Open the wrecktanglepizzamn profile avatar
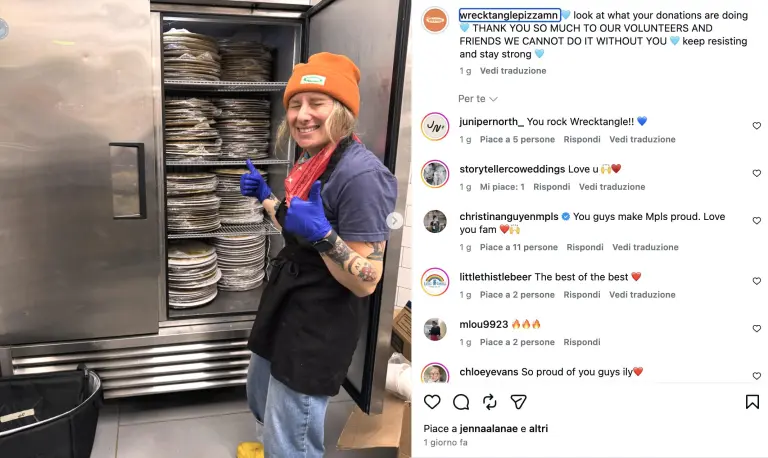Viewport: 768px width, 458px height. (435, 21)
